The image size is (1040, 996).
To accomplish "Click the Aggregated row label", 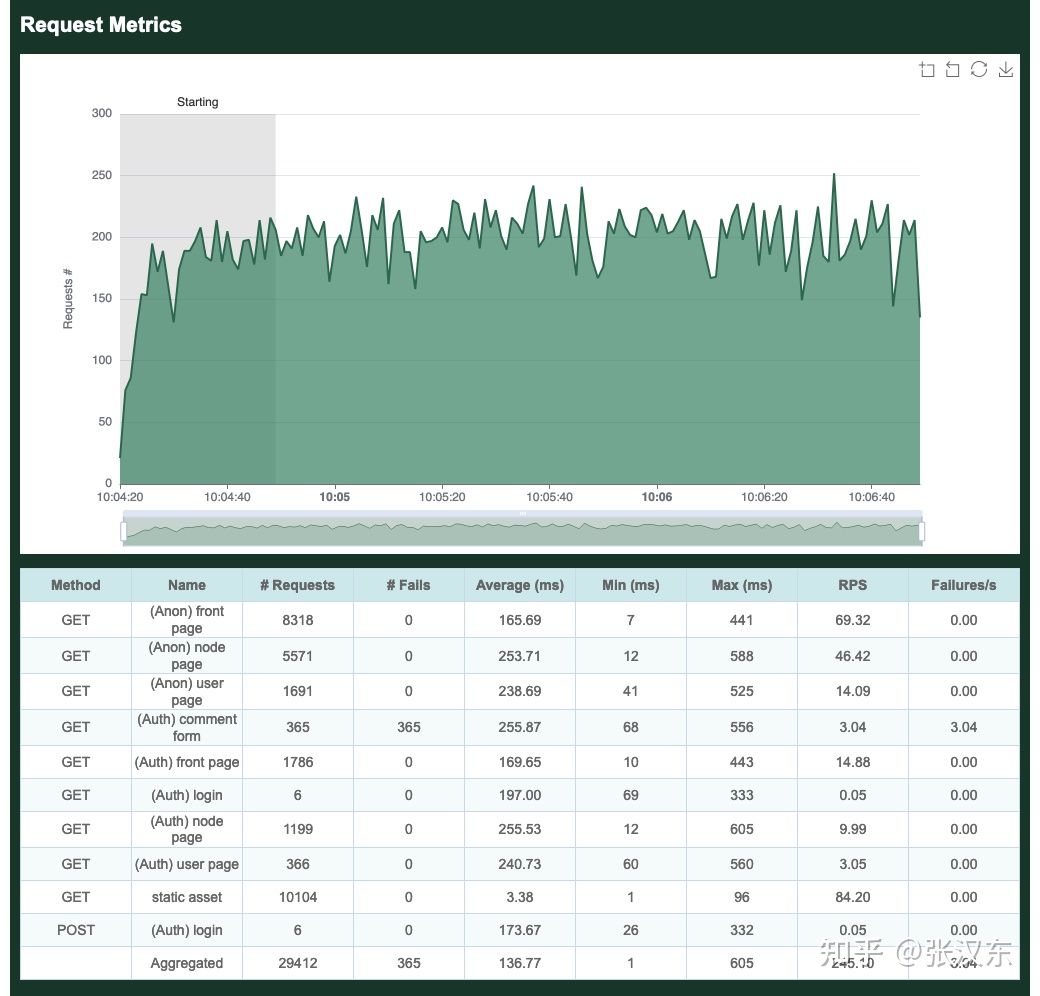I will (187, 963).
